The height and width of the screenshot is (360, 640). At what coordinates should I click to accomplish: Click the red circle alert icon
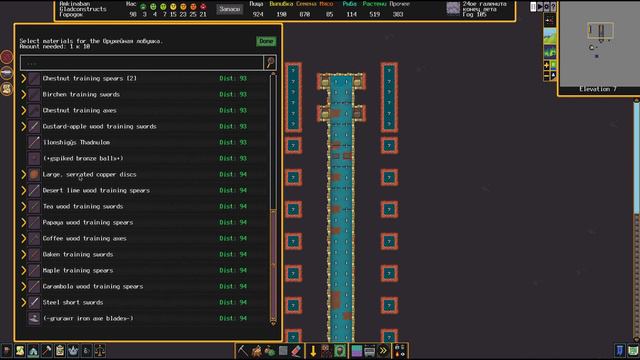(x=7, y=57)
